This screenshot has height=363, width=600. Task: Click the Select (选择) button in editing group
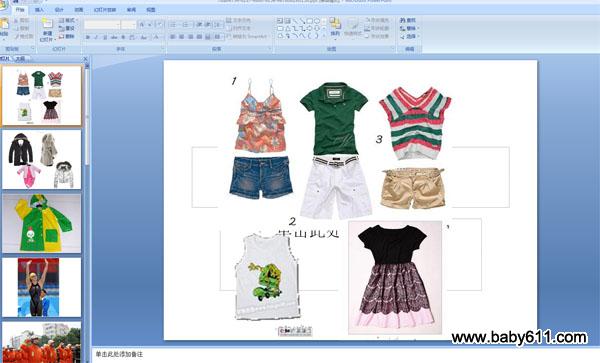(409, 37)
